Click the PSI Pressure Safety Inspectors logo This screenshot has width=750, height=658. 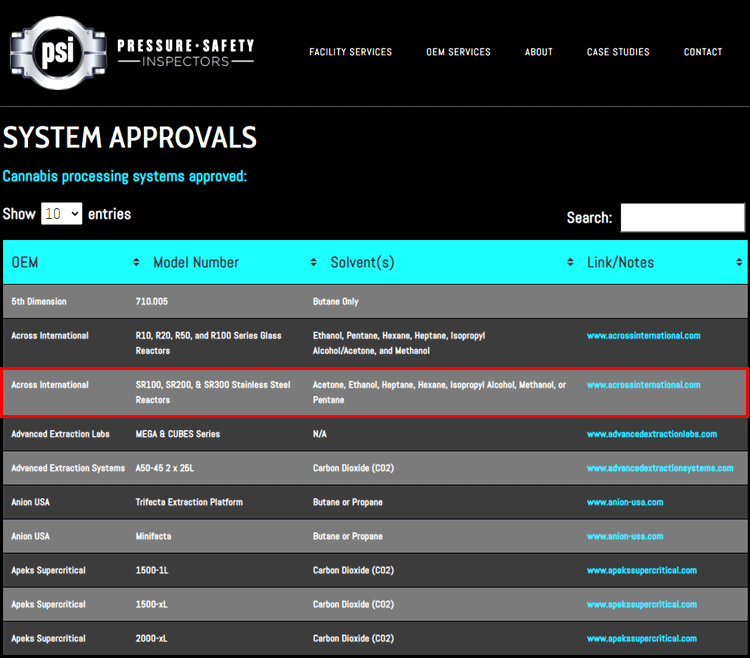pos(131,53)
